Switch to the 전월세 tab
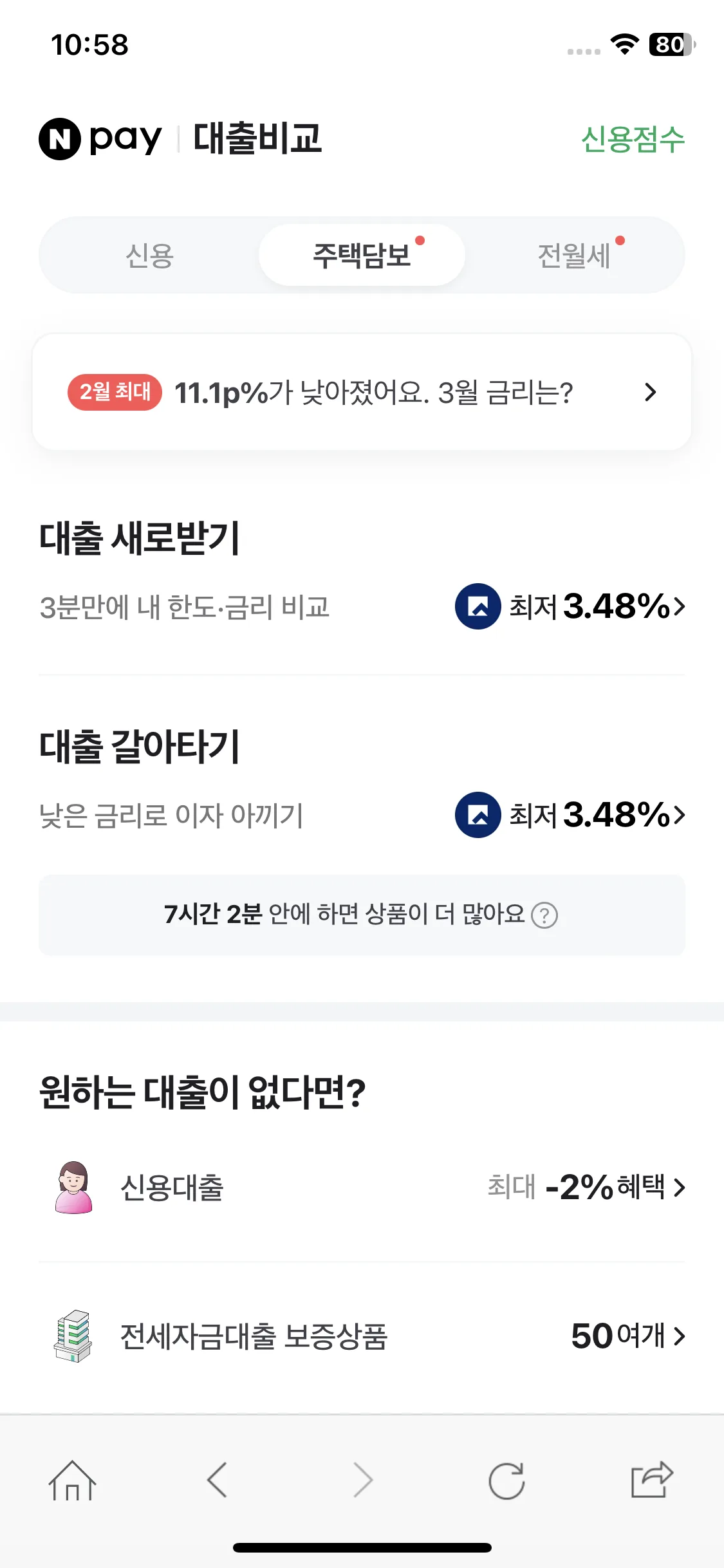This screenshot has height=1568, width=724. [574, 256]
